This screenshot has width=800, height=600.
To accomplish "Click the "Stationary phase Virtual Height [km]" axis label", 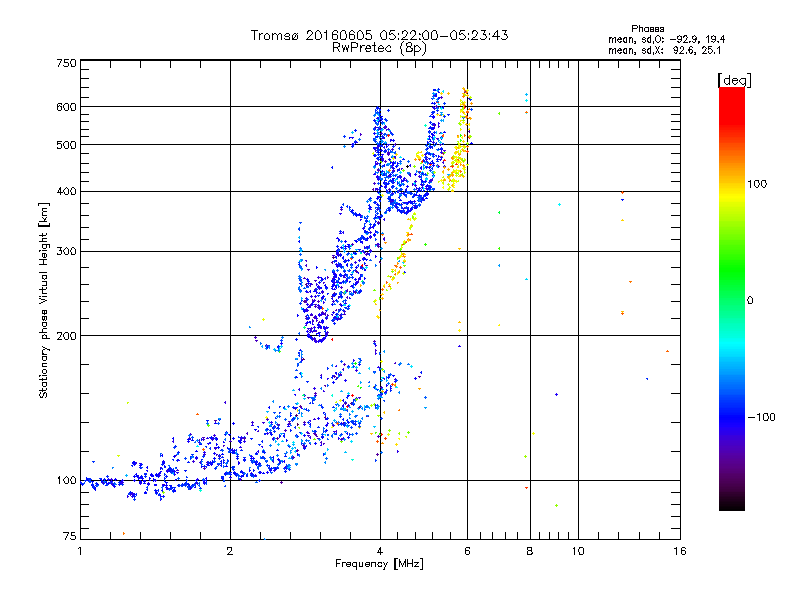I will coord(44,301).
